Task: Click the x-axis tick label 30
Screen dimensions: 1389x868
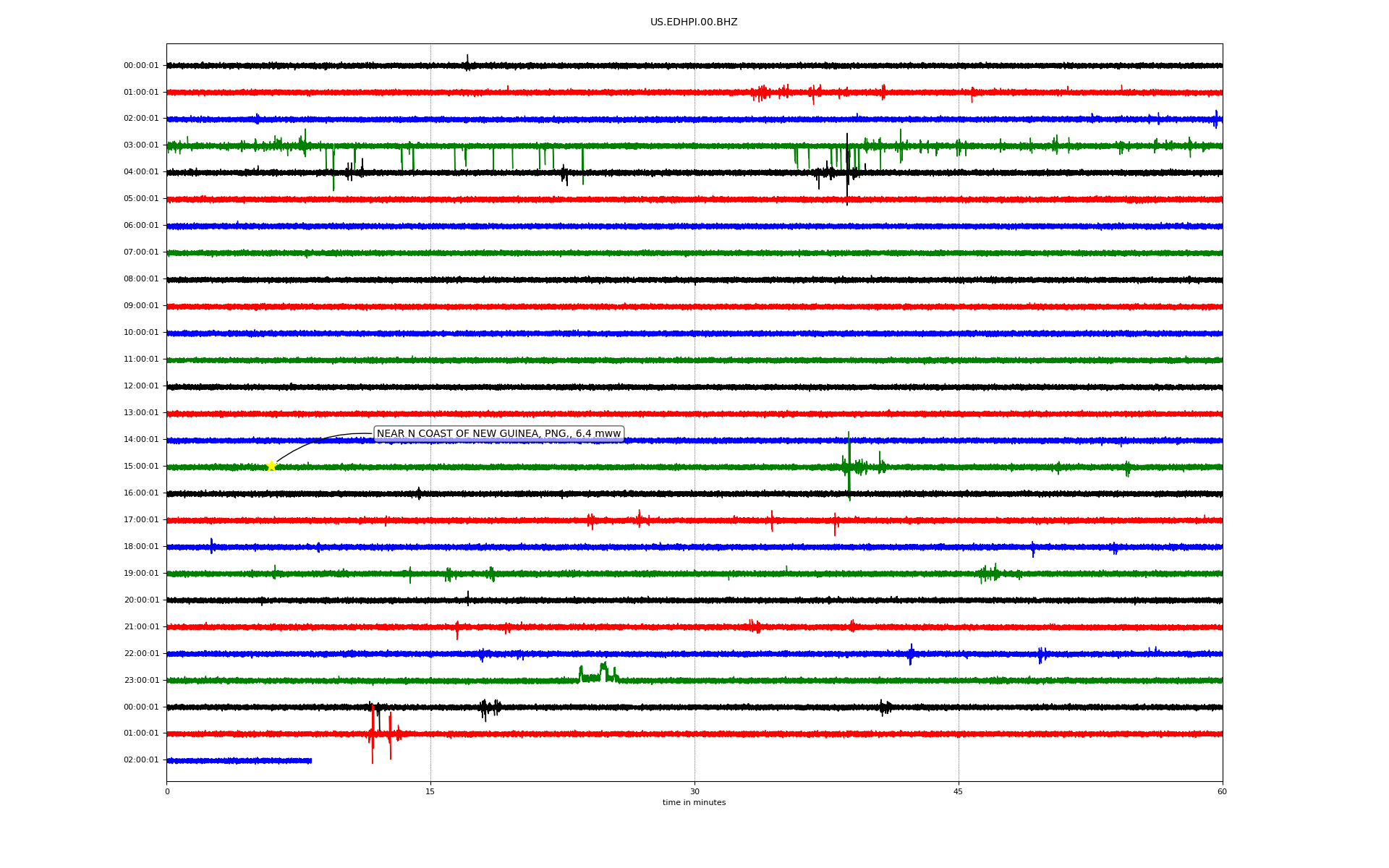Action: coord(694,792)
